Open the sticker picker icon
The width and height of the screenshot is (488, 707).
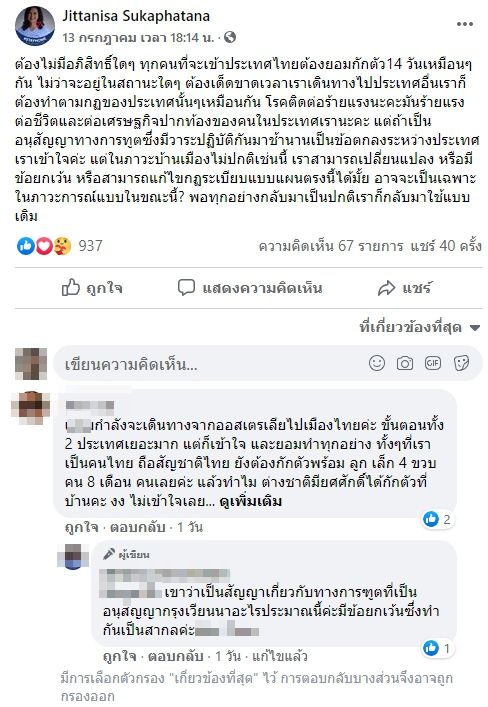click(x=461, y=363)
